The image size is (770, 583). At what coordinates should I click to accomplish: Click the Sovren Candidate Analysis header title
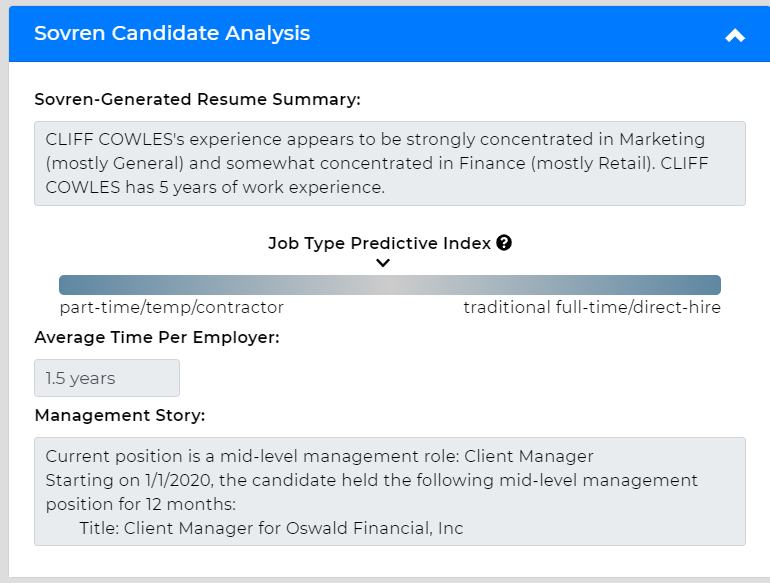point(172,33)
